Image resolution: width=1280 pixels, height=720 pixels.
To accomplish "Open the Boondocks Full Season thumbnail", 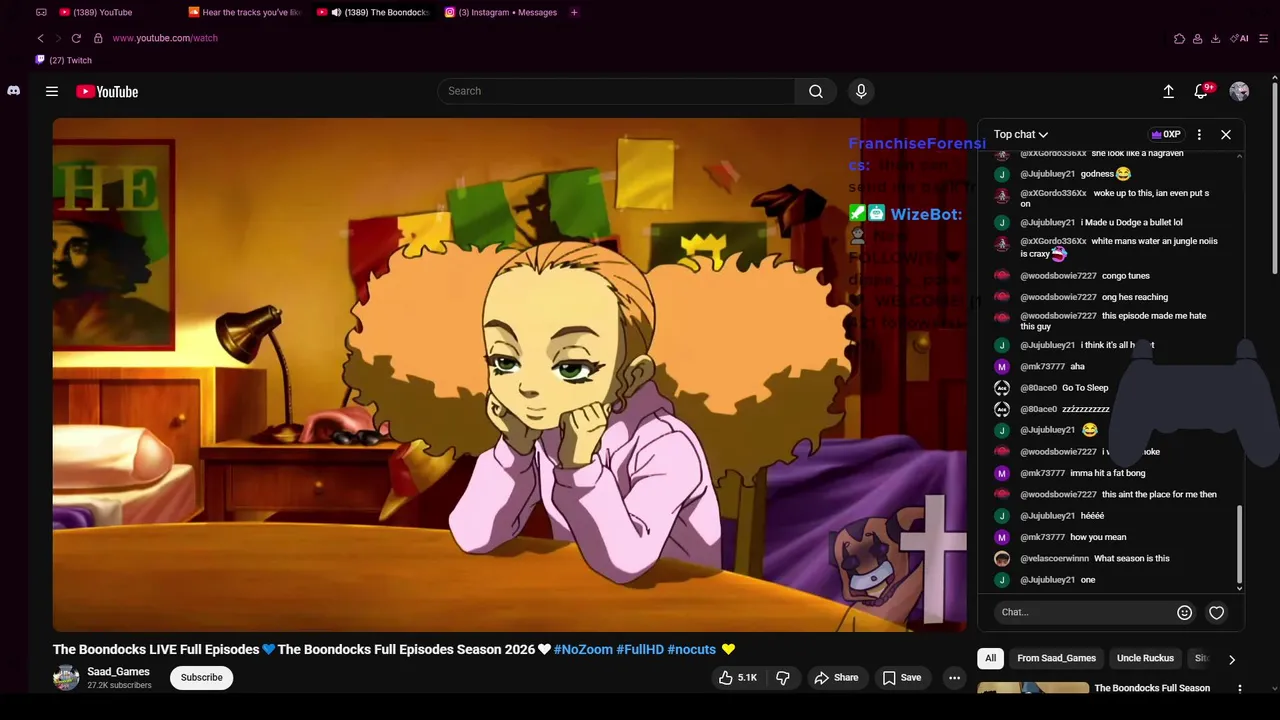I will (x=1033, y=688).
